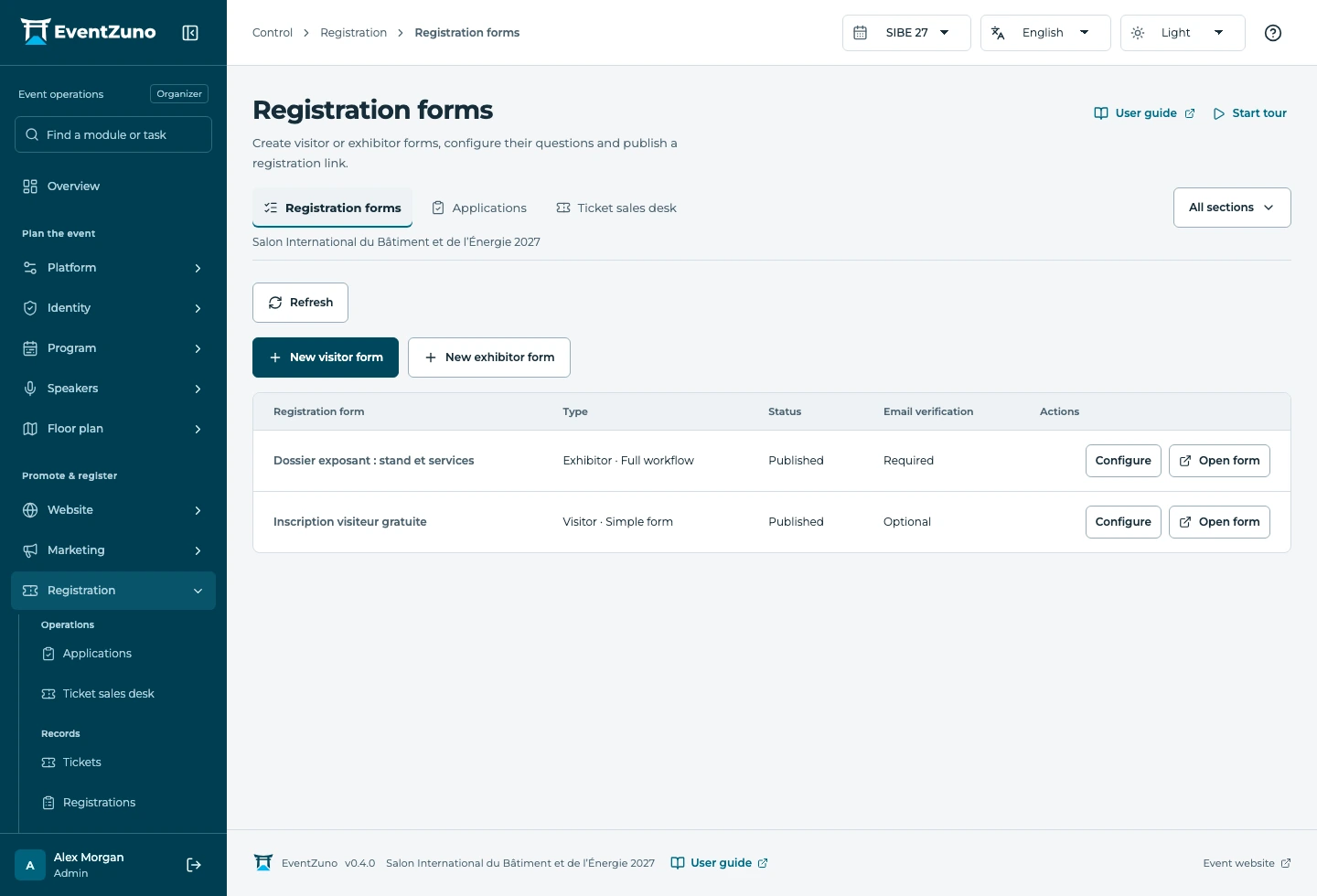Click the Refresh button
Viewport: 1317px width, 896px height.
300,303
